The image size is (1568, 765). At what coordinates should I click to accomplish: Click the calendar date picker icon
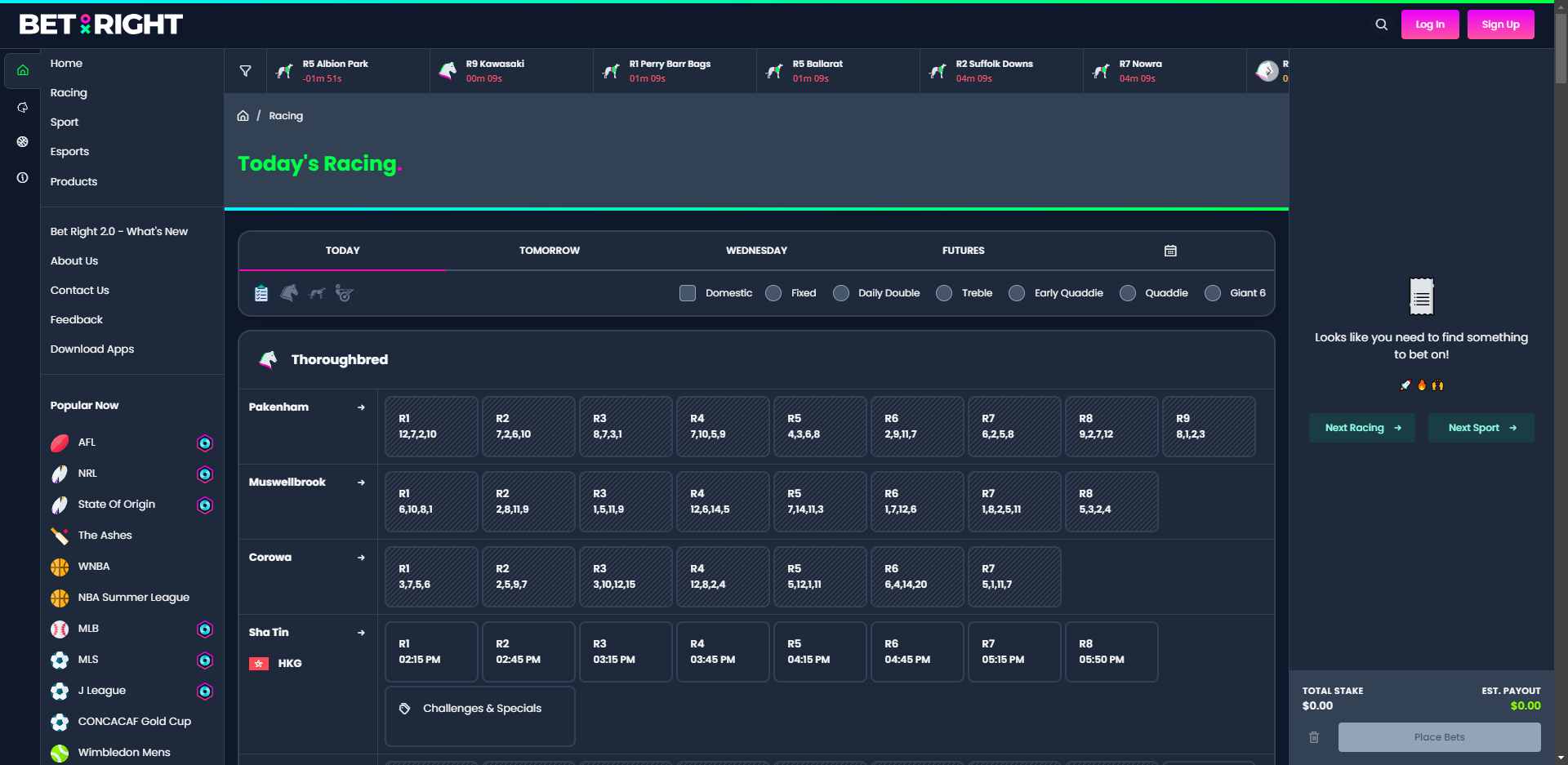click(x=1170, y=251)
